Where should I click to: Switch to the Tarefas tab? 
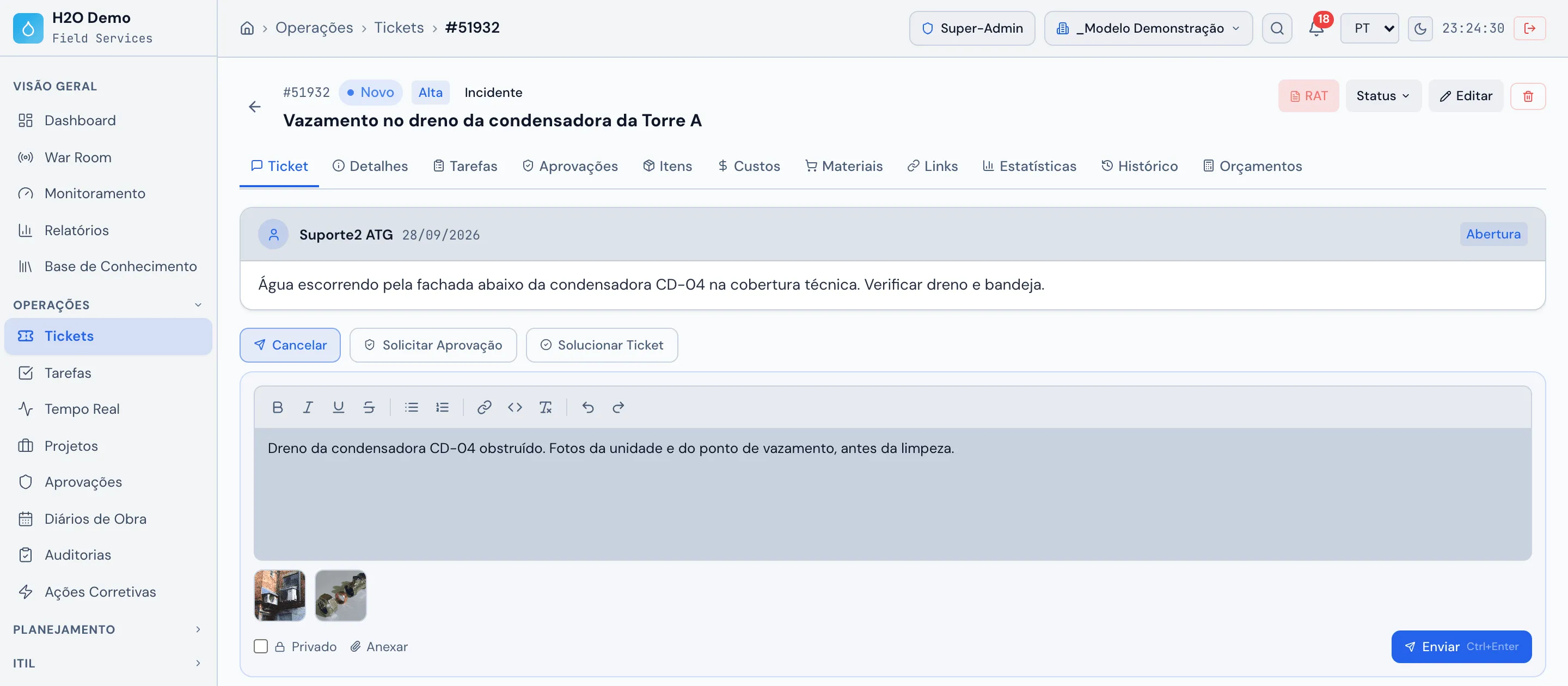tap(465, 166)
